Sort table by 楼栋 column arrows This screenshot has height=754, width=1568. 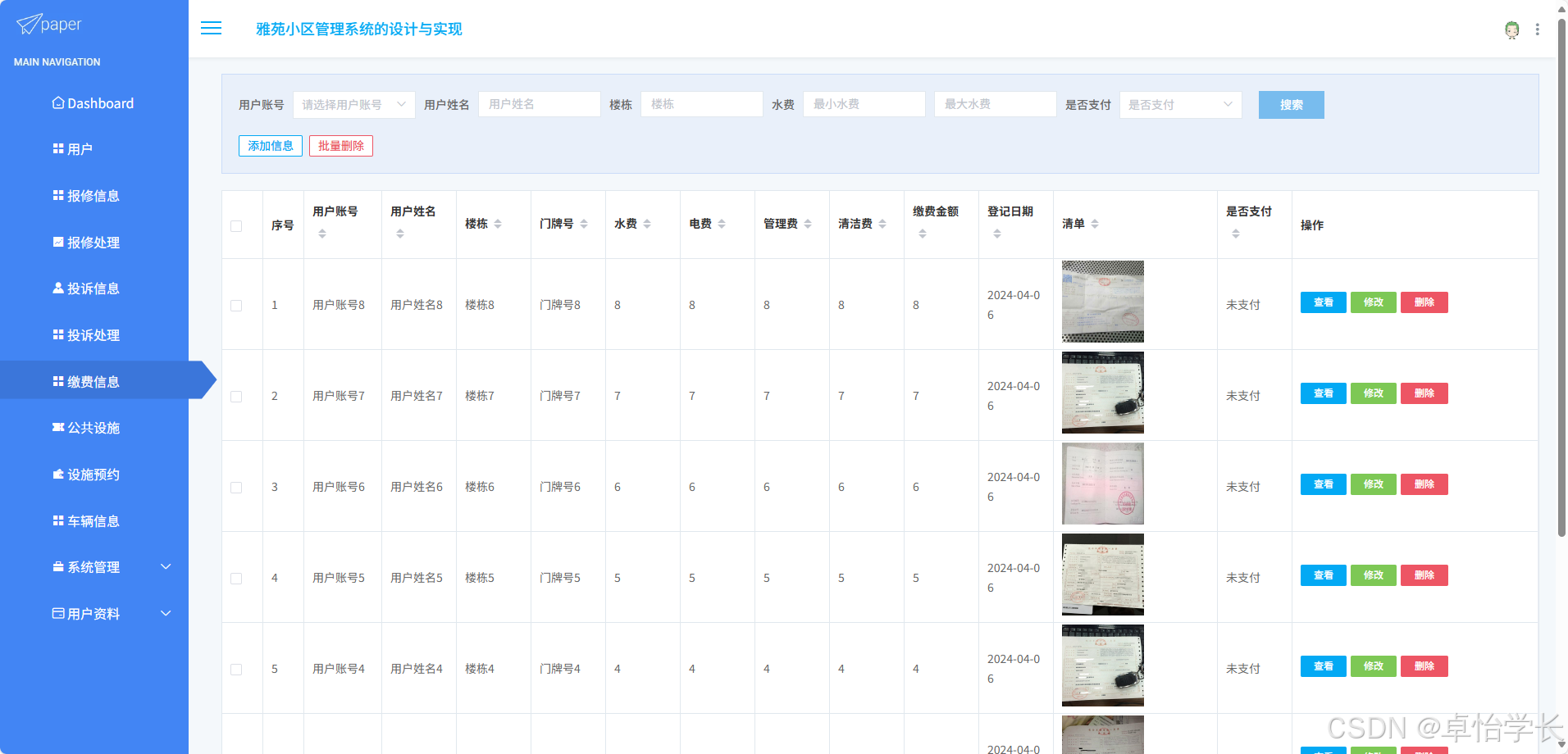point(498,225)
